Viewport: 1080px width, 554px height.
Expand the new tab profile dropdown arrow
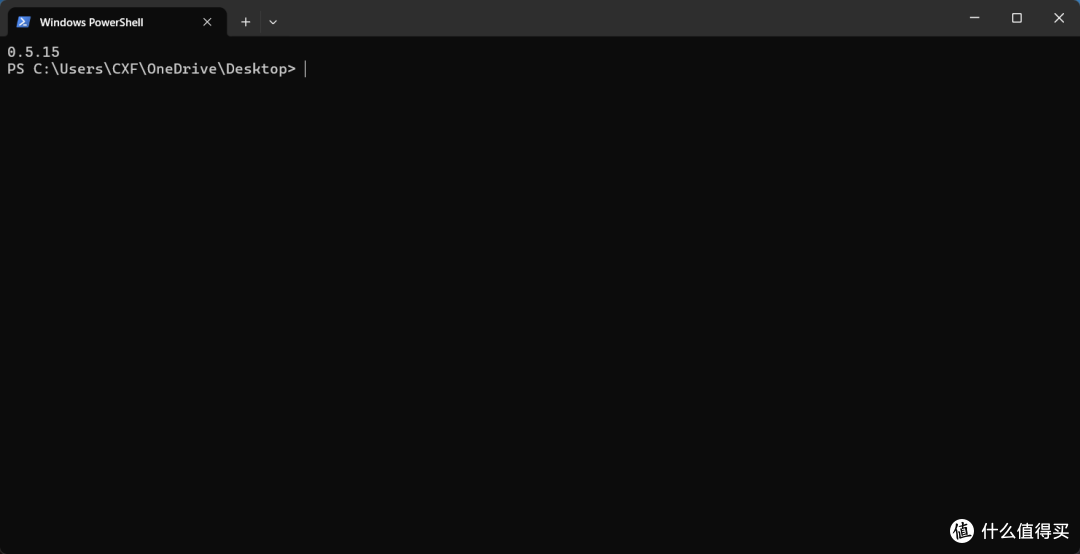tap(273, 22)
